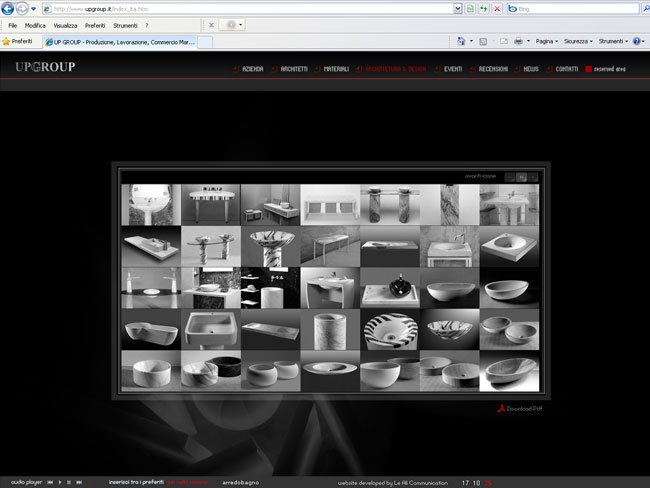Viewport: 650px width, 488px height.
Task: Open the ARCHITETTI nav link
Action: tap(294, 69)
